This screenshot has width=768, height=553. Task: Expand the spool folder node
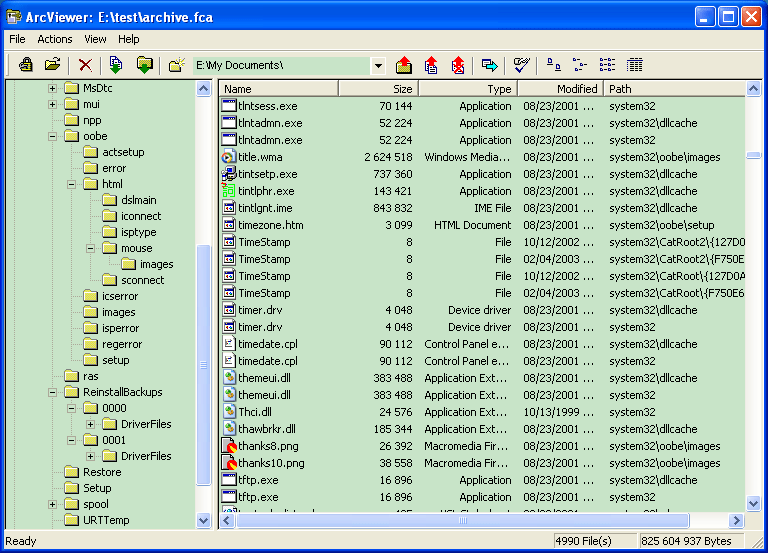[52, 505]
